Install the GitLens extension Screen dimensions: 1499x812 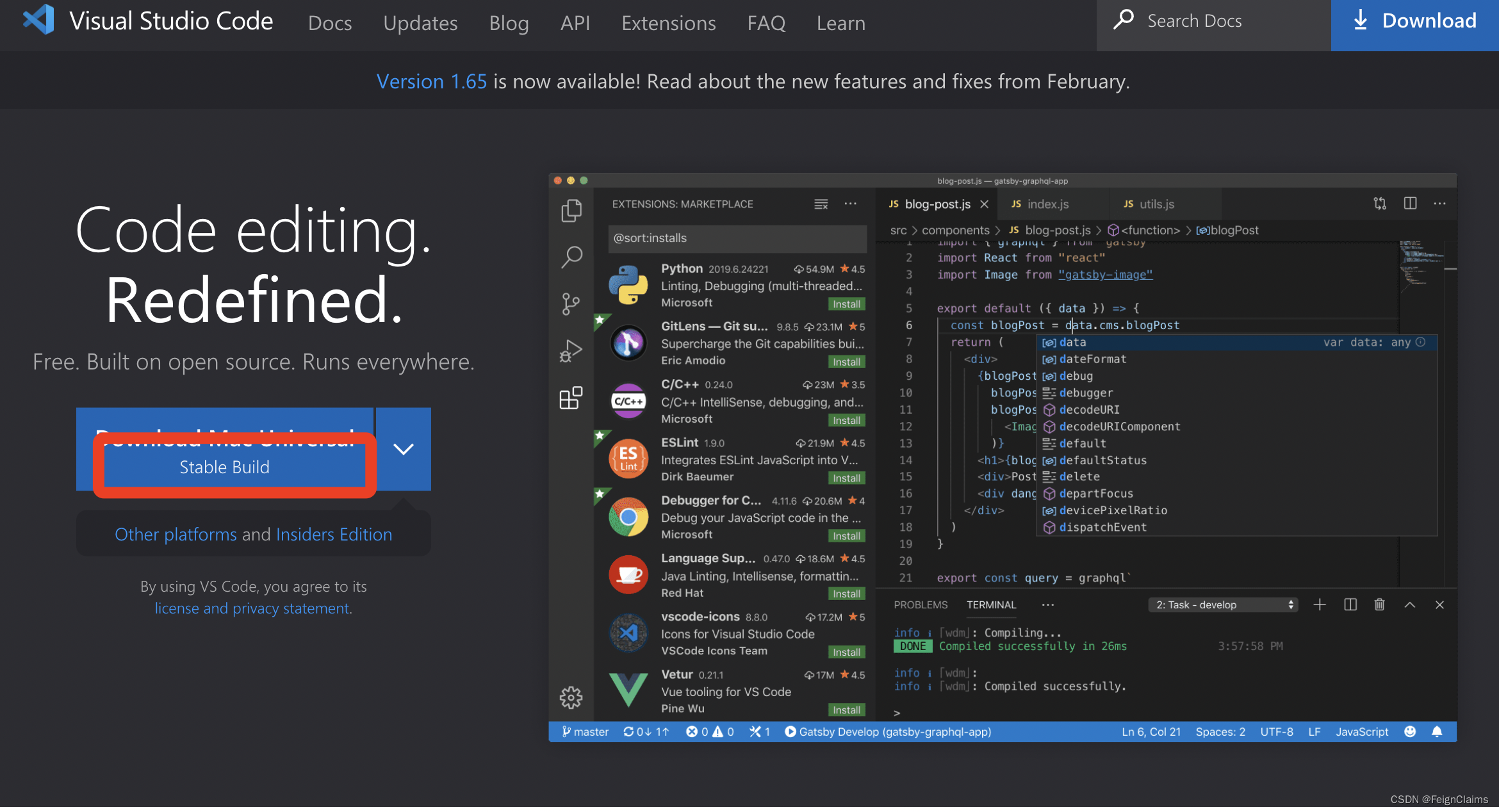[847, 362]
